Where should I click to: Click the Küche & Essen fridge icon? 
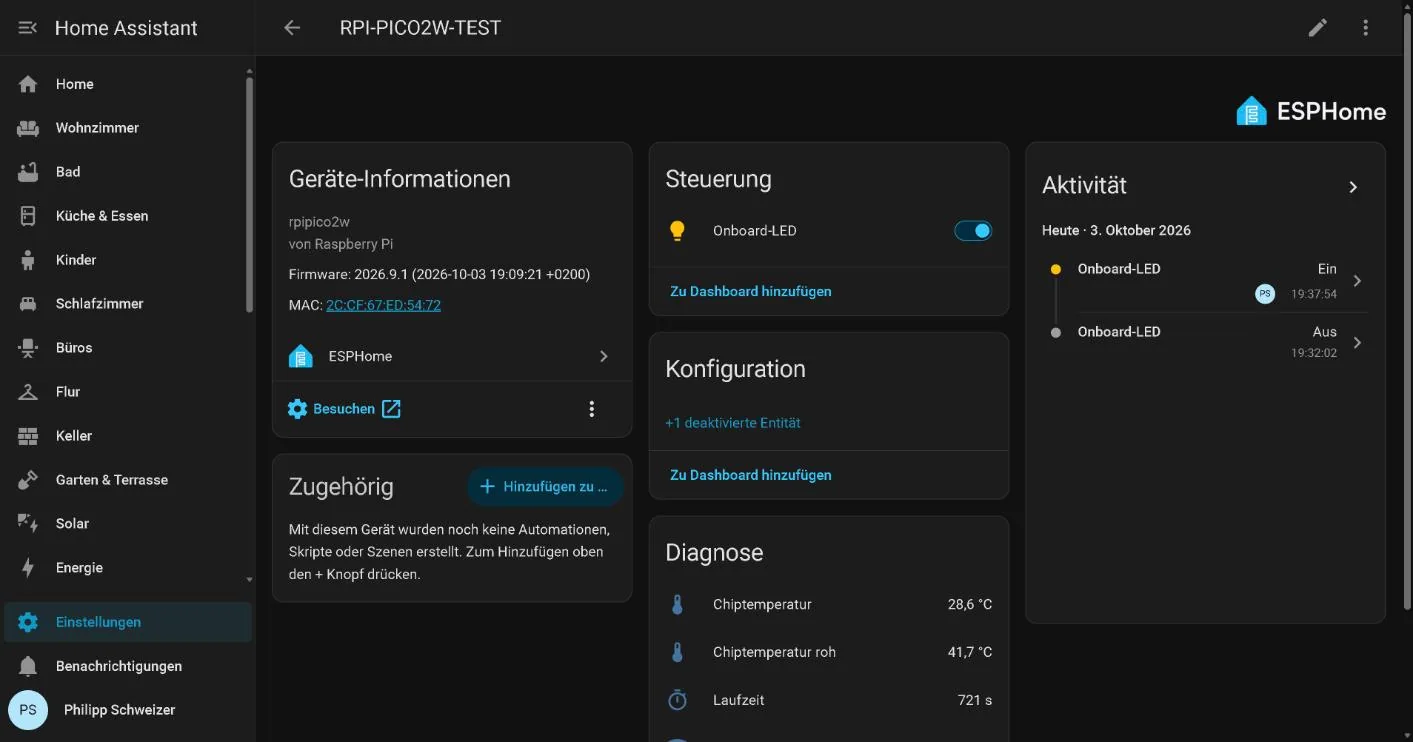coord(28,216)
